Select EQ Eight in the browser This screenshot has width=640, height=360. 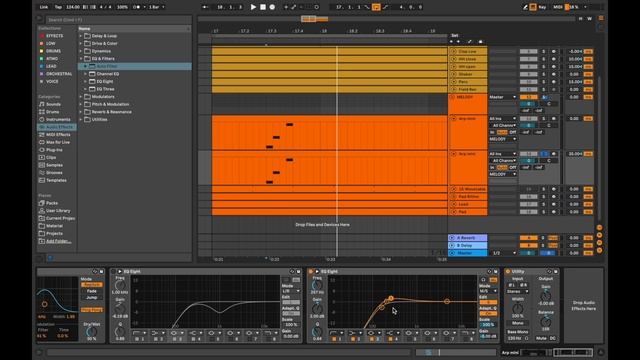105,81
